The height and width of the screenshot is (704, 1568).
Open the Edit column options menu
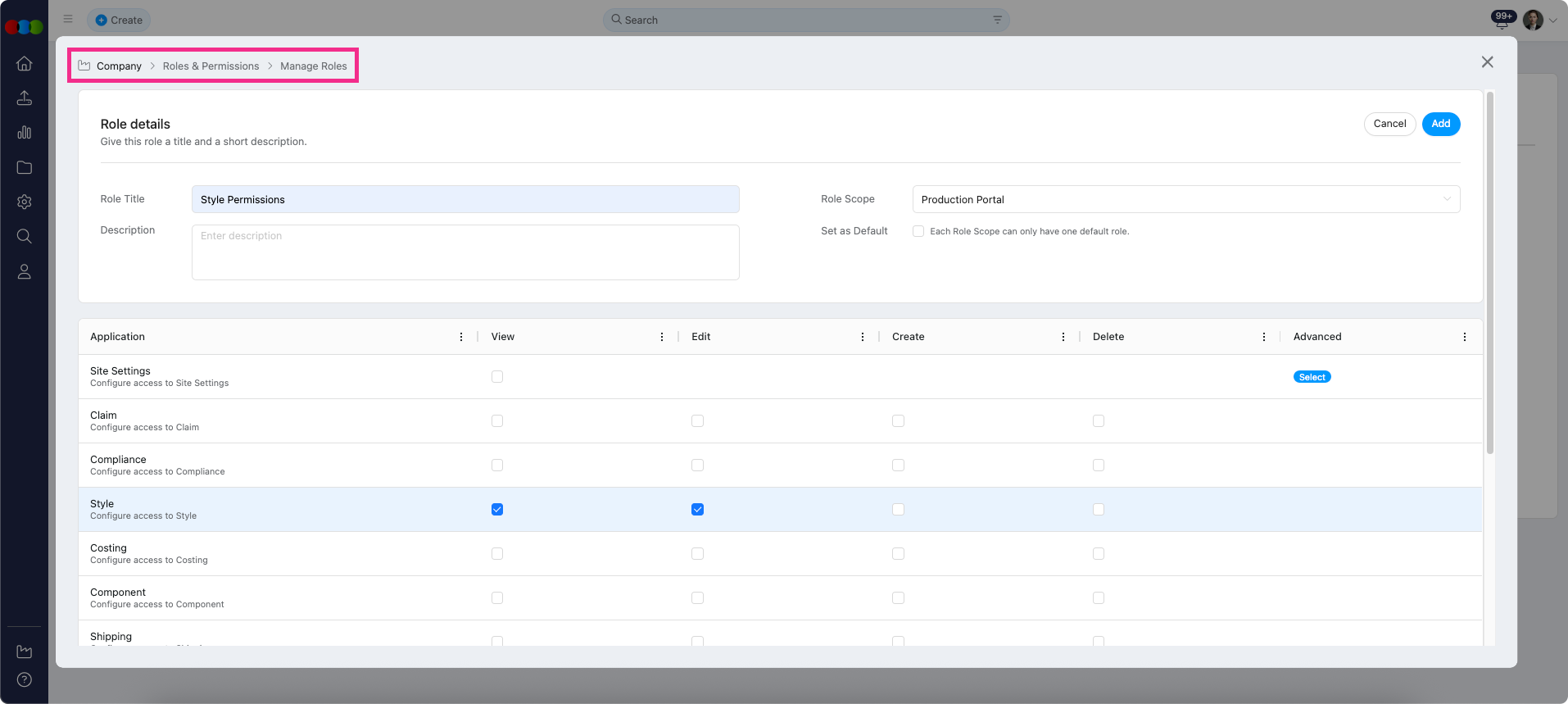pyautogui.click(x=863, y=337)
